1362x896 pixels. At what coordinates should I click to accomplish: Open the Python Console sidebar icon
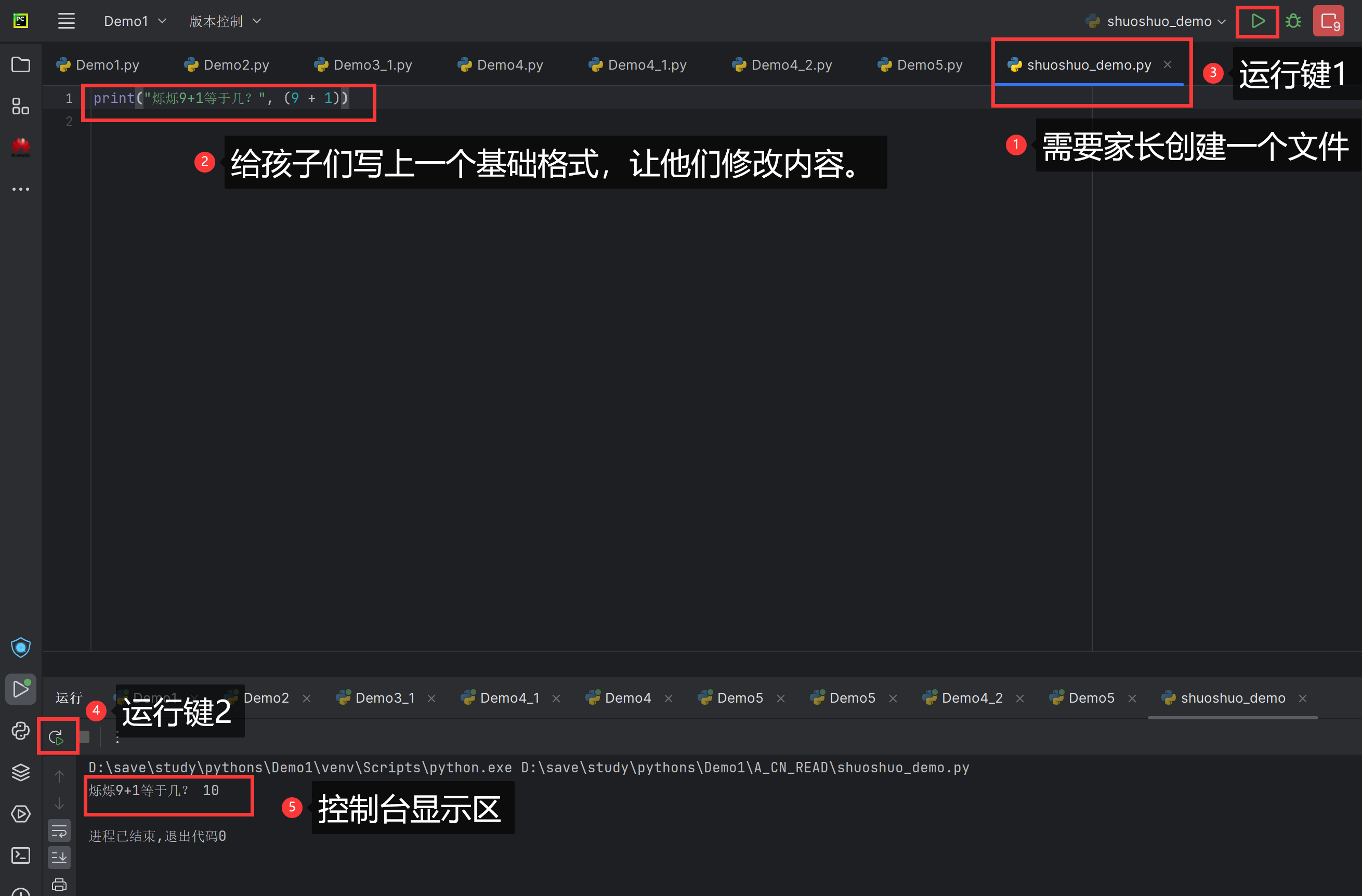[x=21, y=731]
